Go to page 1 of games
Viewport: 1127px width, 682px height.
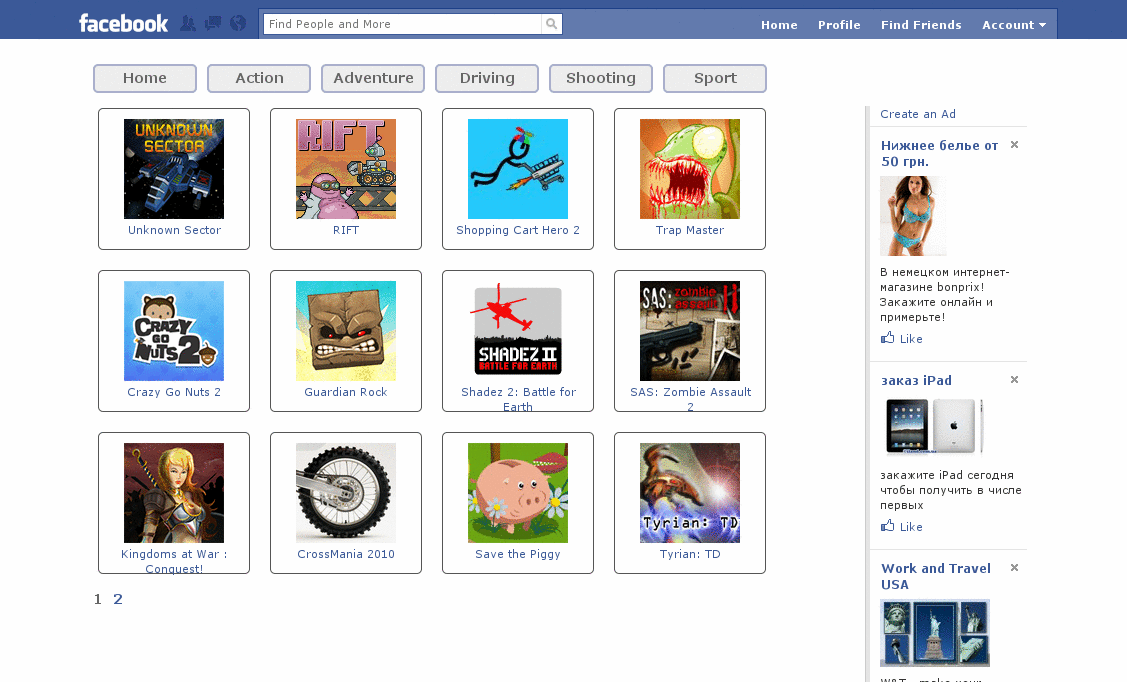tap(98, 599)
